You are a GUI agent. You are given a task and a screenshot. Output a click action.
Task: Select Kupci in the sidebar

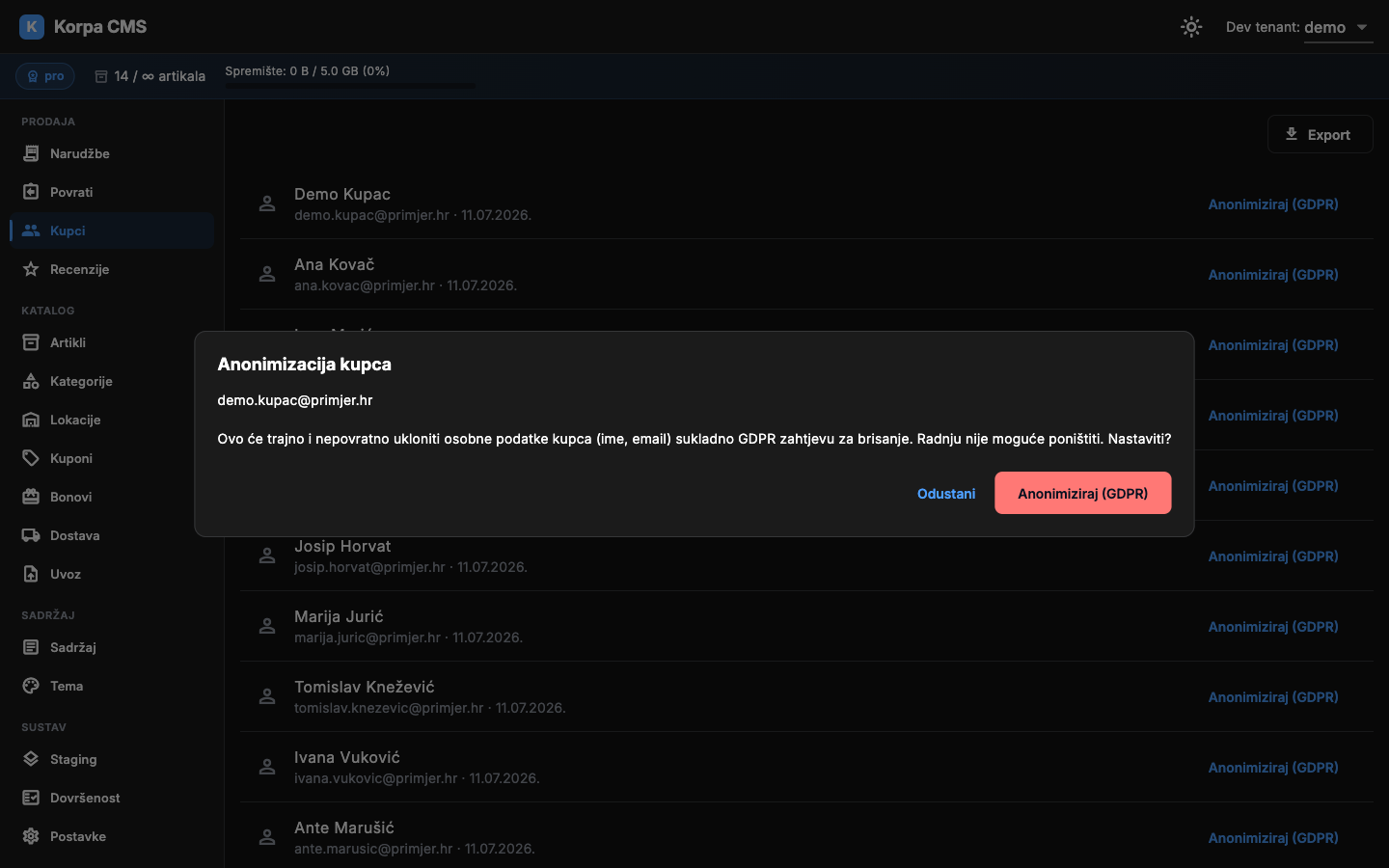click(112, 231)
